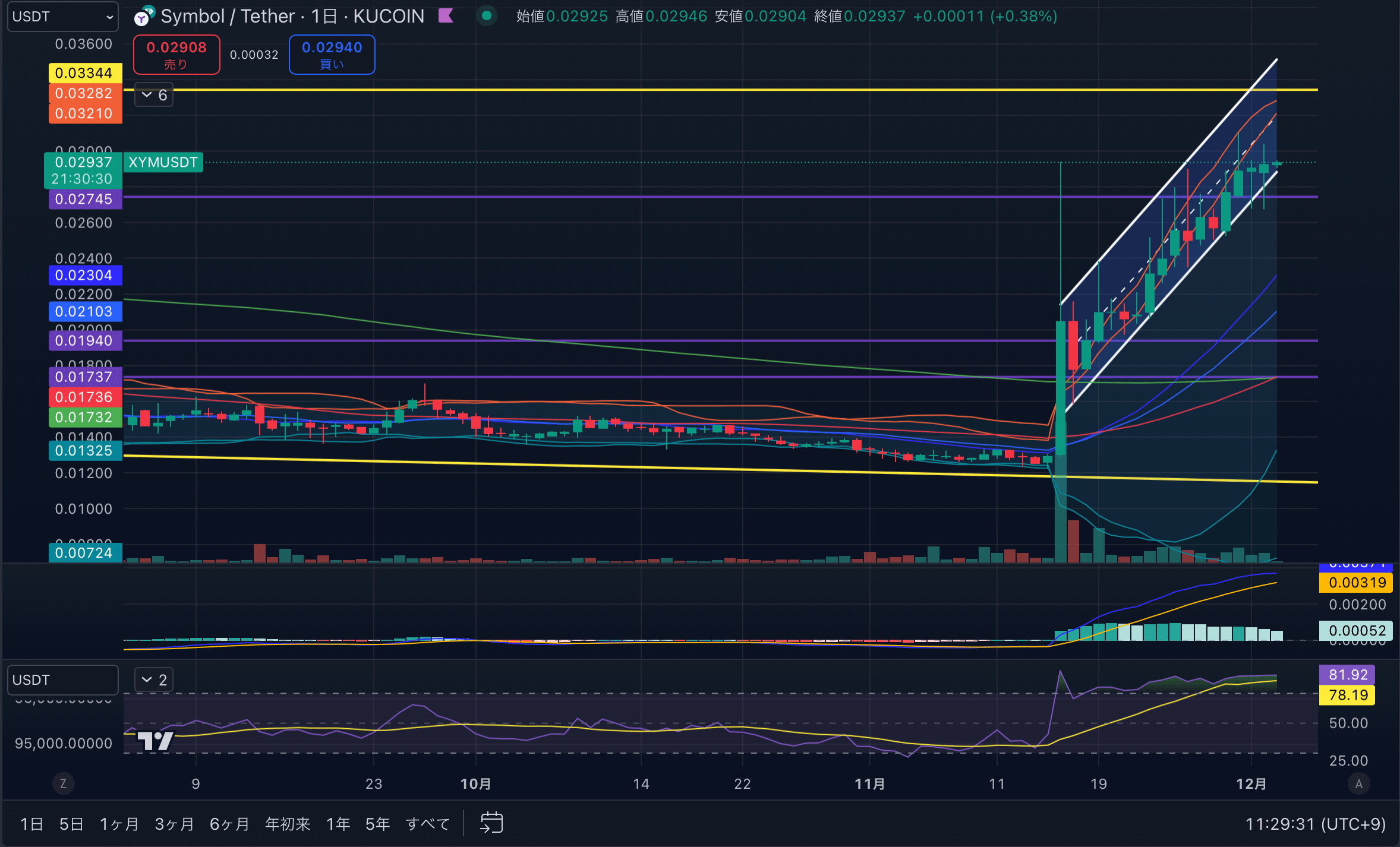
Task: Click the Z timezone button on time axis
Action: pos(64,783)
